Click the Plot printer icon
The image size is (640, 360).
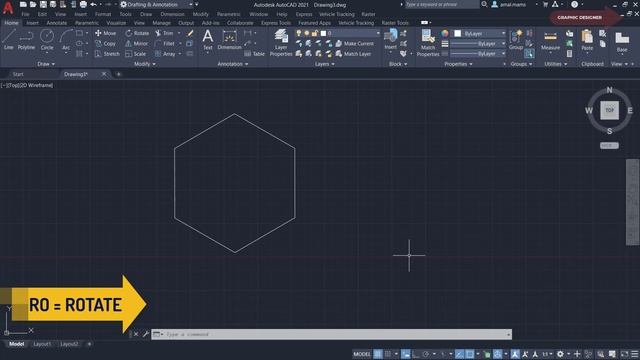coord(83,4)
